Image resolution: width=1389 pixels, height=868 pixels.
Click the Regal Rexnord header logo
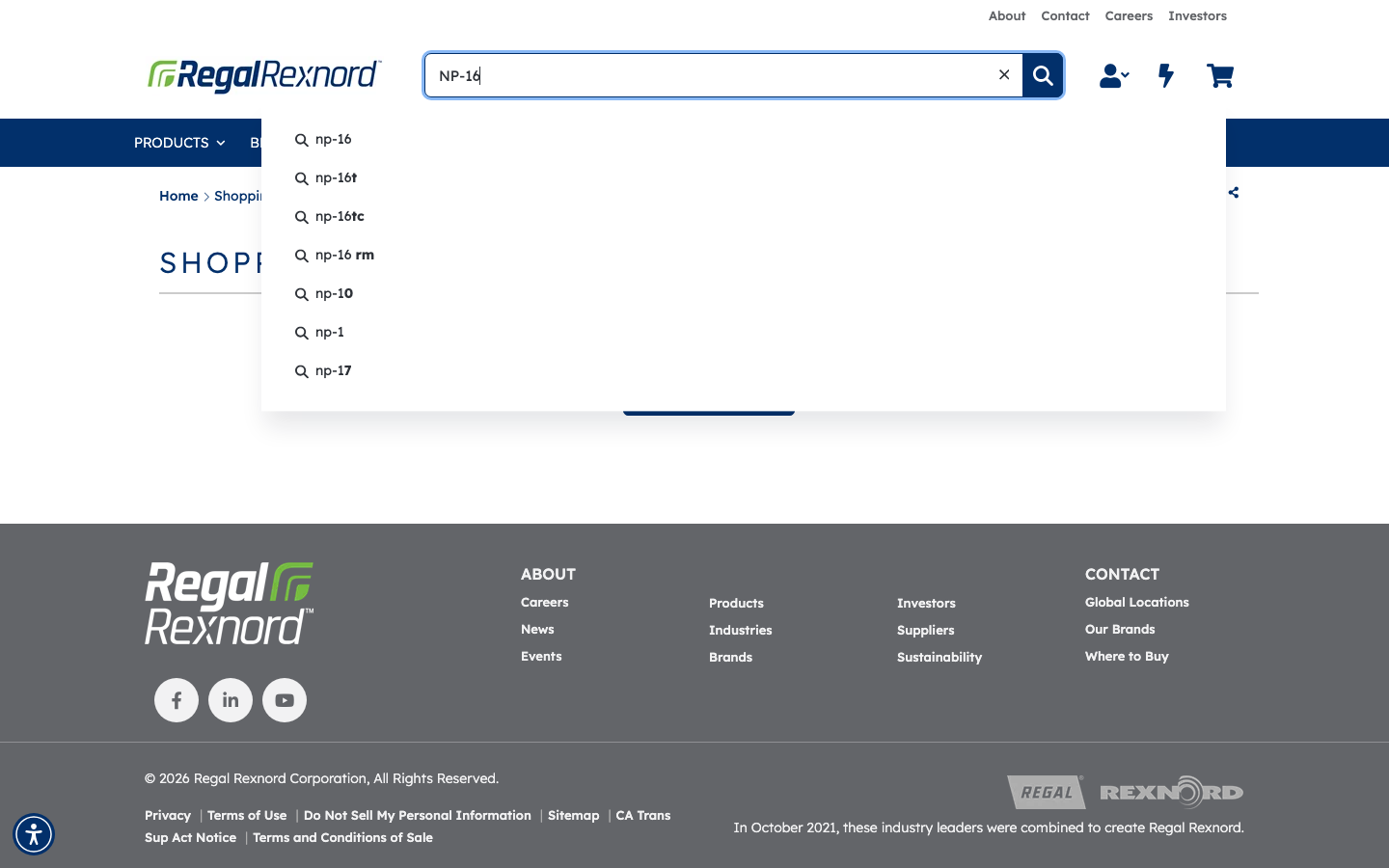[x=264, y=75]
